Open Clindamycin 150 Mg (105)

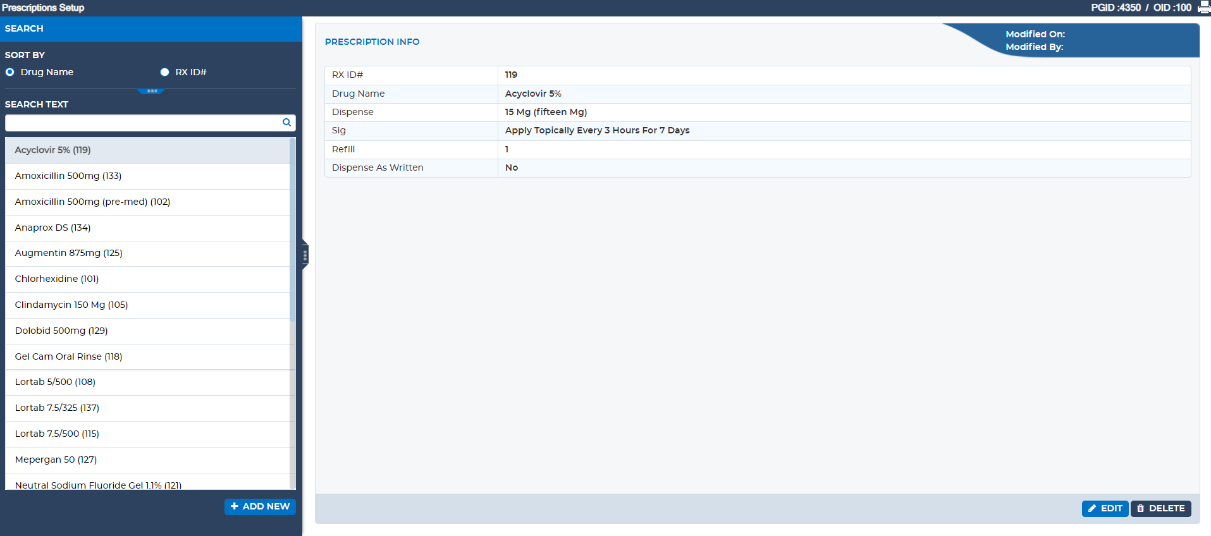coord(71,305)
